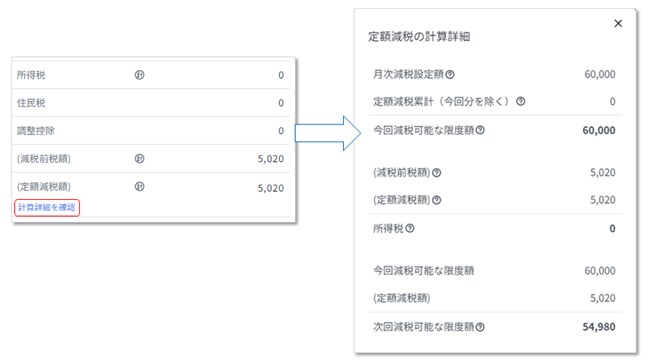Click help icon beside (定額減税額) in dialog

click(436, 200)
